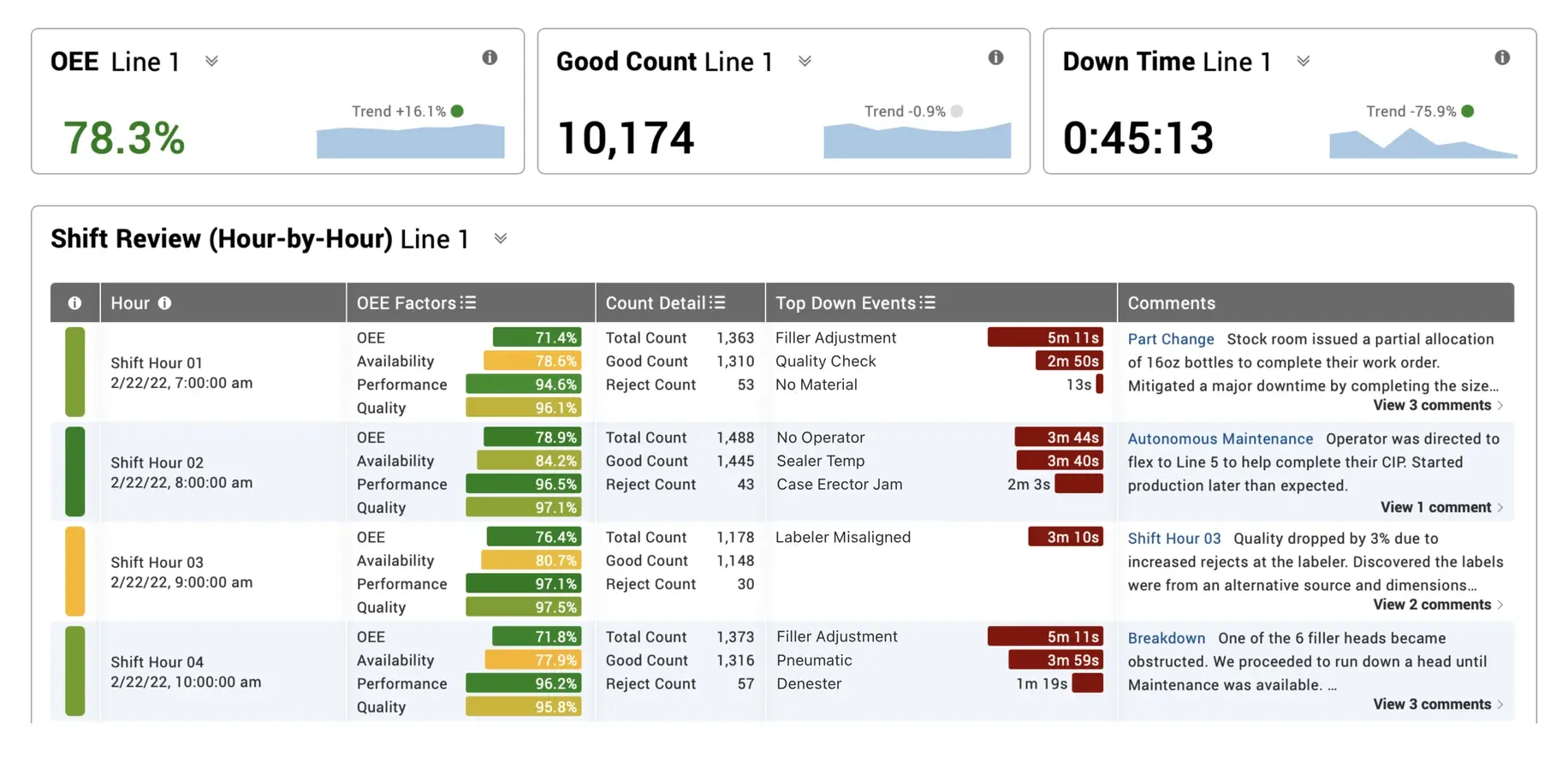The height and width of the screenshot is (757, 1568).
Task: Click the Comments column header
Action: 1316,303
